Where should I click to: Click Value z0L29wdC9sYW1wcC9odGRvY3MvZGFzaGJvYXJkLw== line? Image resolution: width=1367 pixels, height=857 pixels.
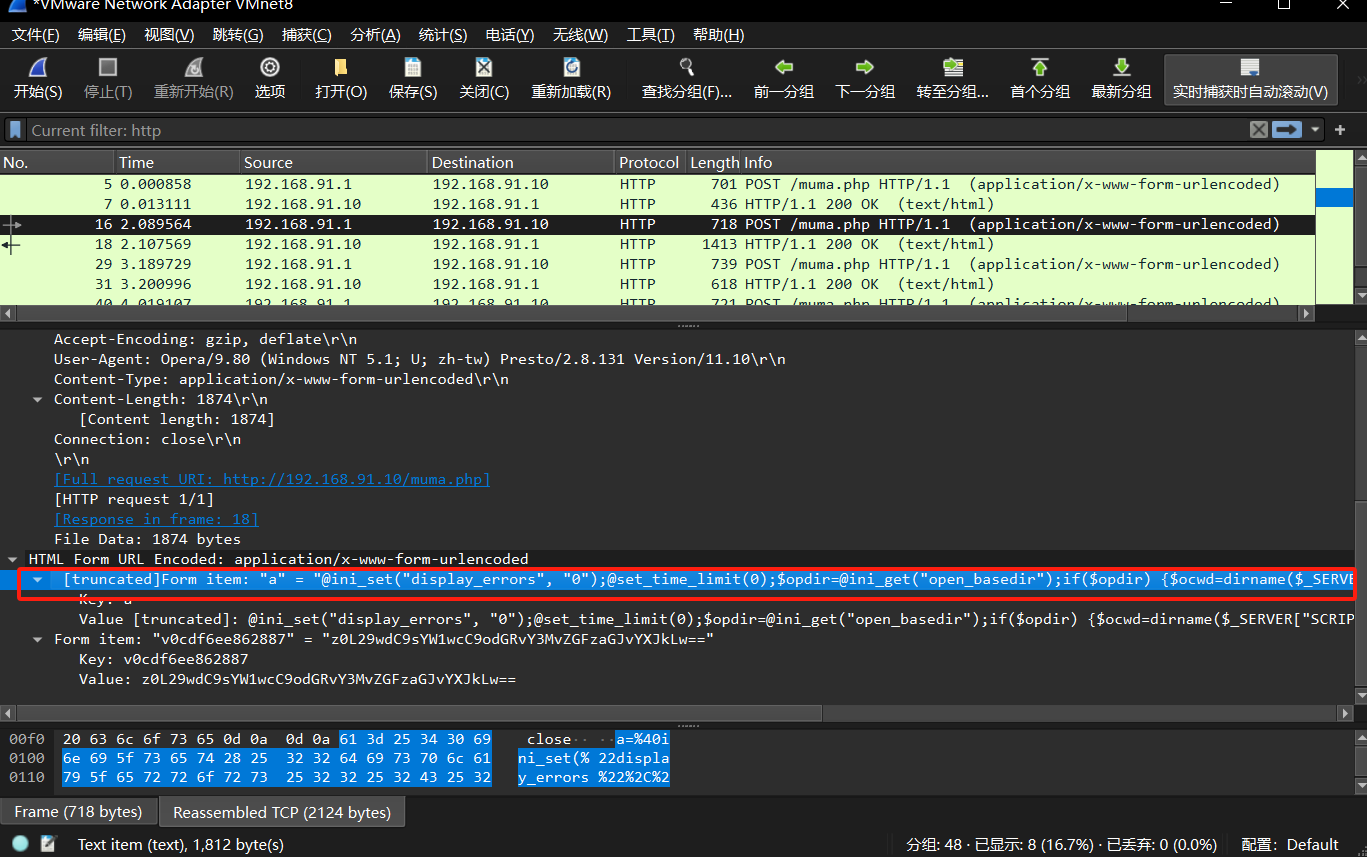[x=297, y=679]
